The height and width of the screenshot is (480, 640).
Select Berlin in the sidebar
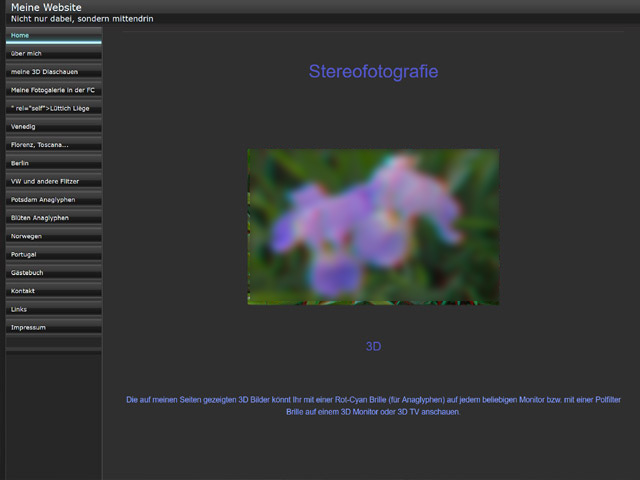(x=52, y=163)
